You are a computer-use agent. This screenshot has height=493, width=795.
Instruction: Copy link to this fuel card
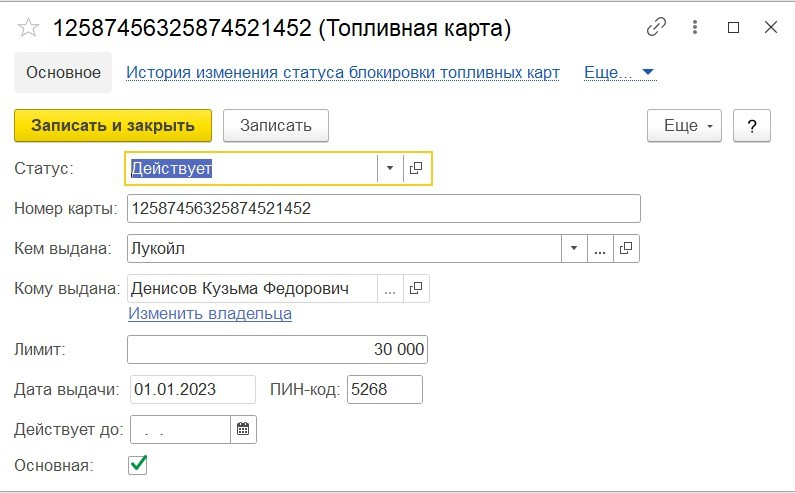(x=656, y=27)
